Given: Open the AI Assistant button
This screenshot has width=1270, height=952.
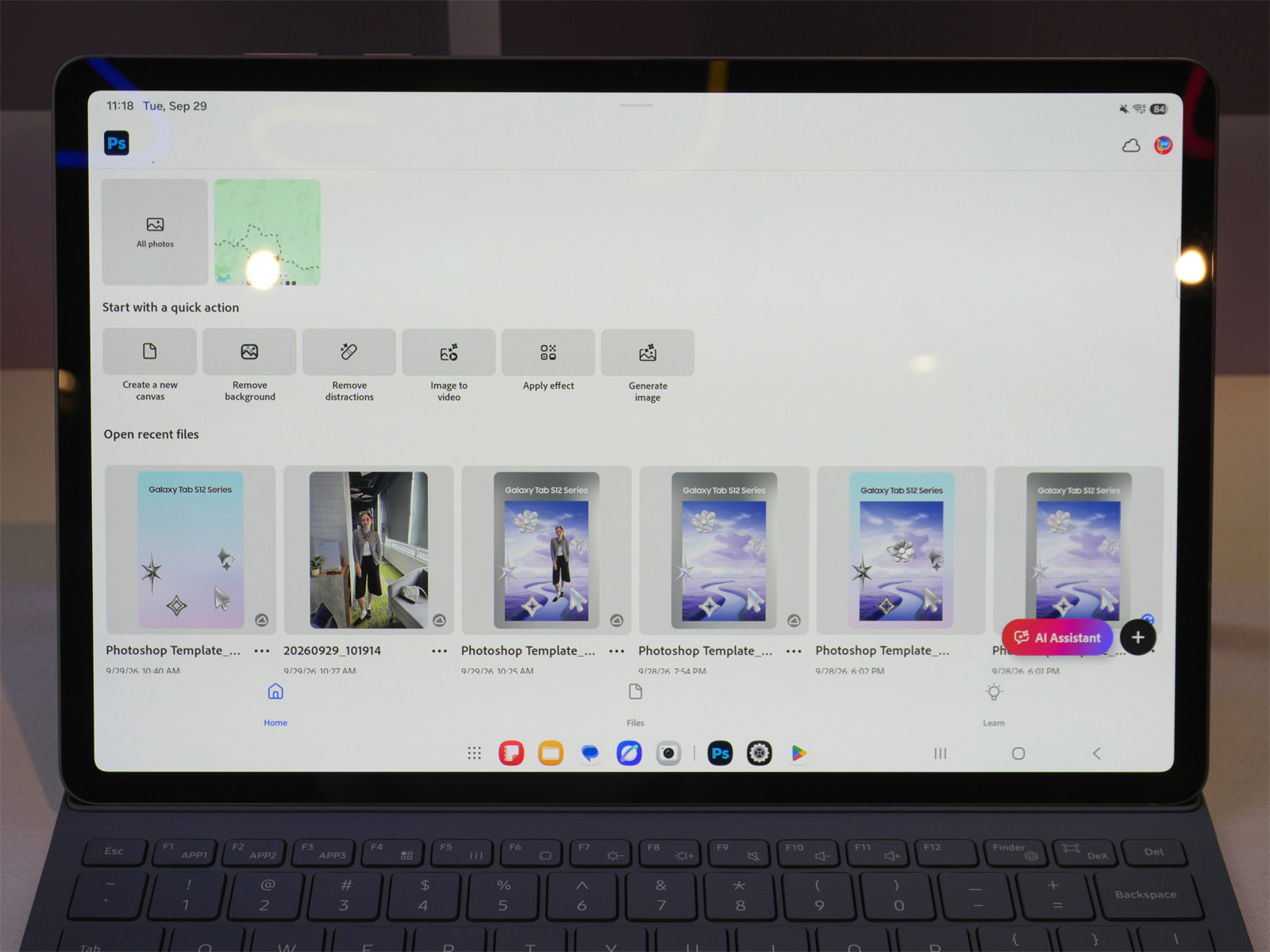Looking at the screenshot, I should 1057,637.
